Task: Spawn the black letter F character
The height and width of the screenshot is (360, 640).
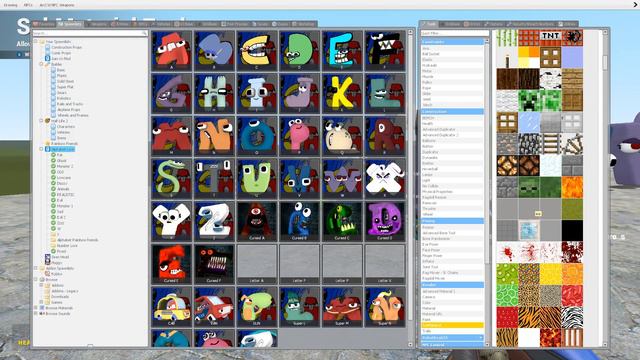Action: tap(384, 51)
